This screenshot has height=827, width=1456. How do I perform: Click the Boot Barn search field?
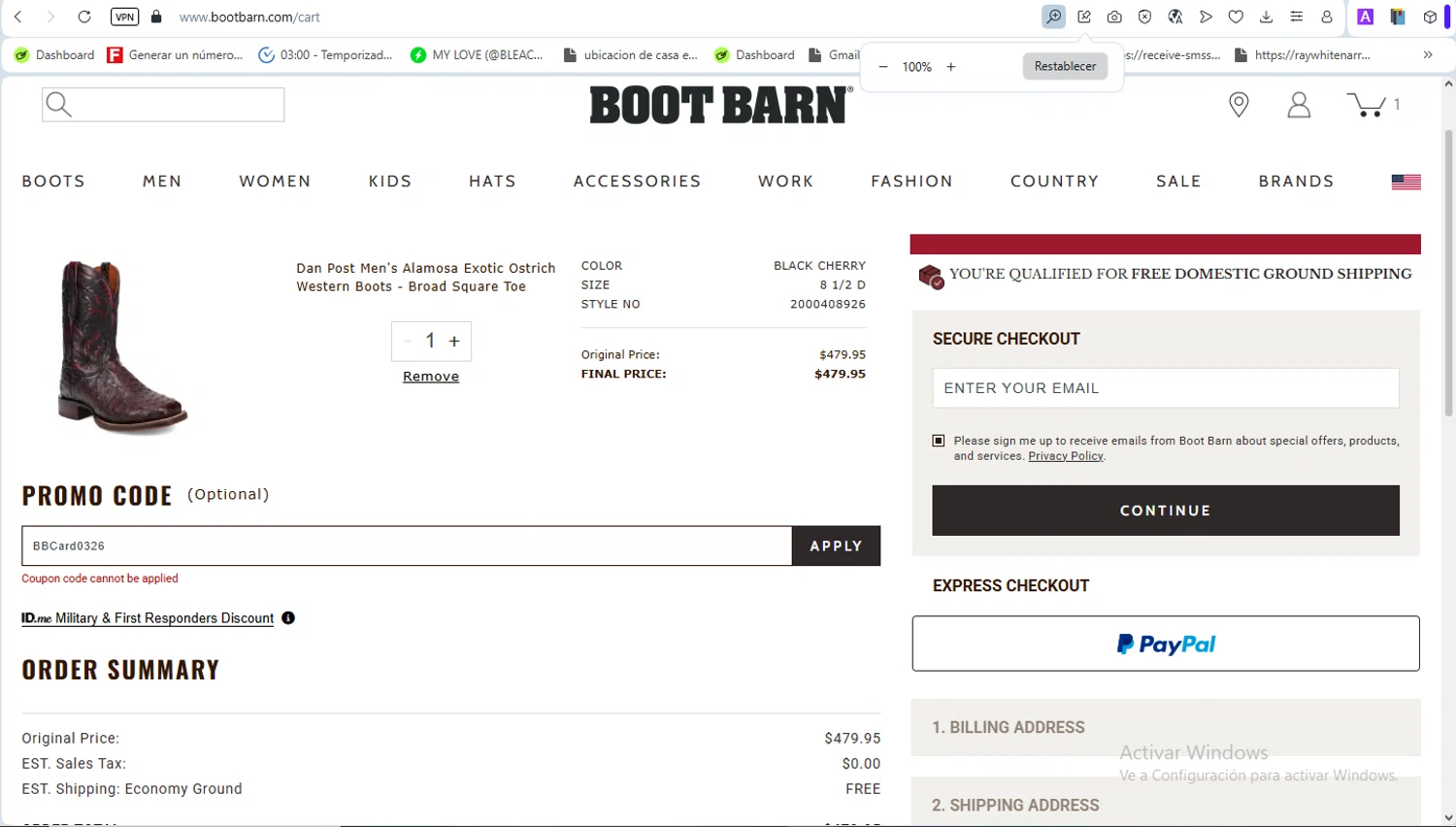click(163, 105)
